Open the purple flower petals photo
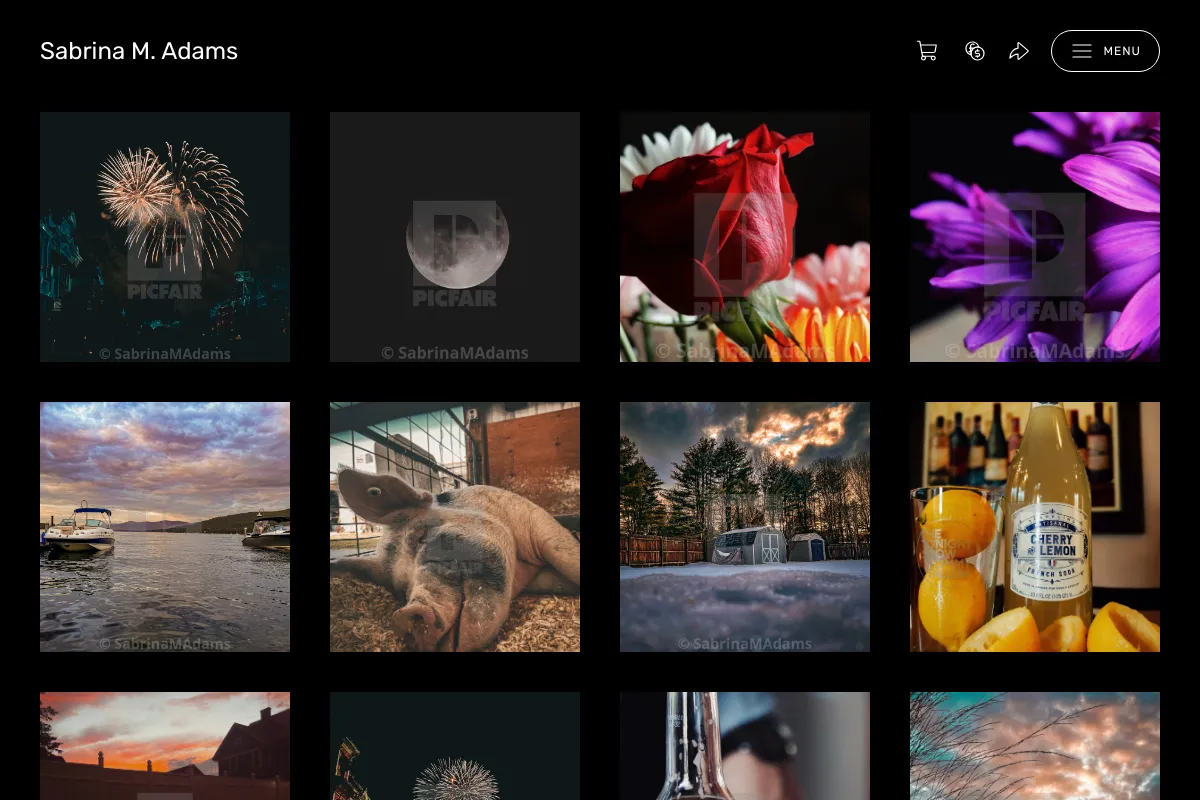This screenshot has width=1200, height=800. click(x=1035, y=237)
